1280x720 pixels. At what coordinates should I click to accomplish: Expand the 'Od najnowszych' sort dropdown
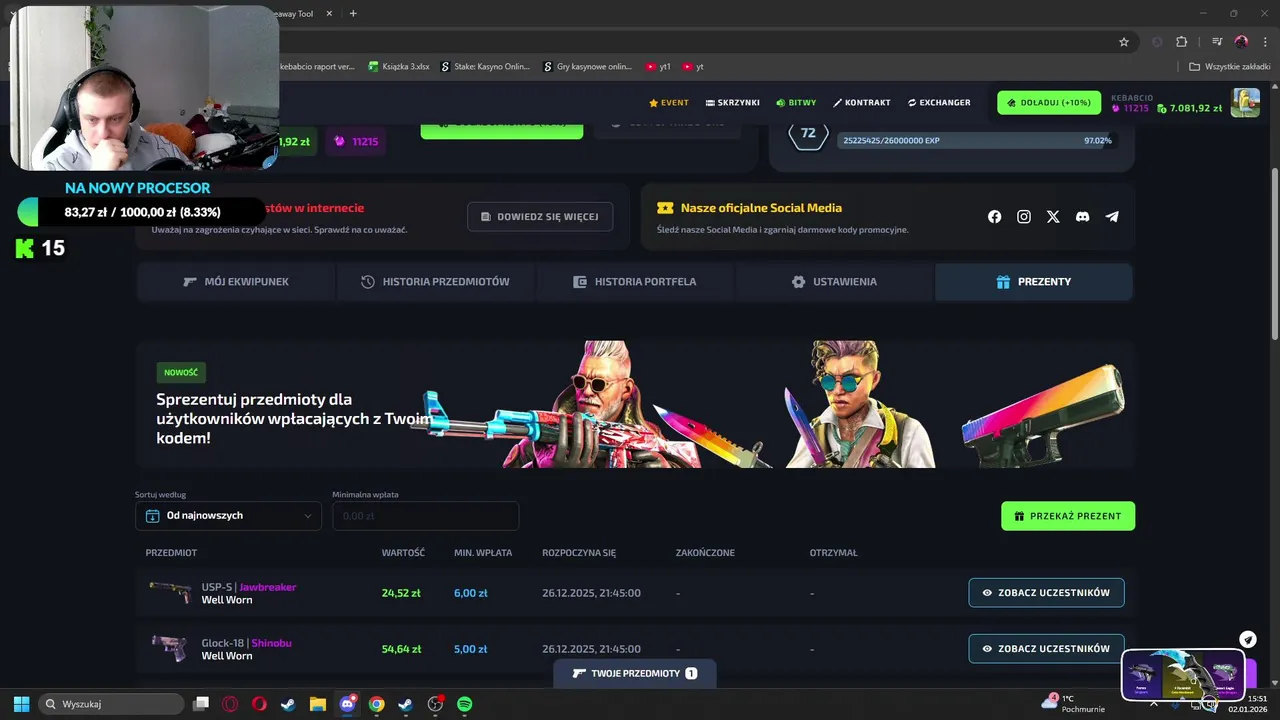[228, 516]
